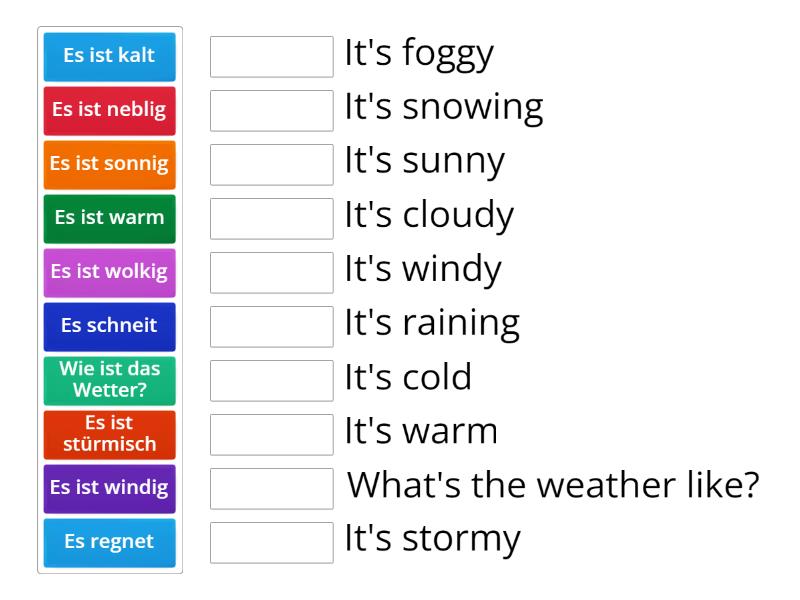
Task: Select the 'Es regnet' tile
Action: pos(109,543)
